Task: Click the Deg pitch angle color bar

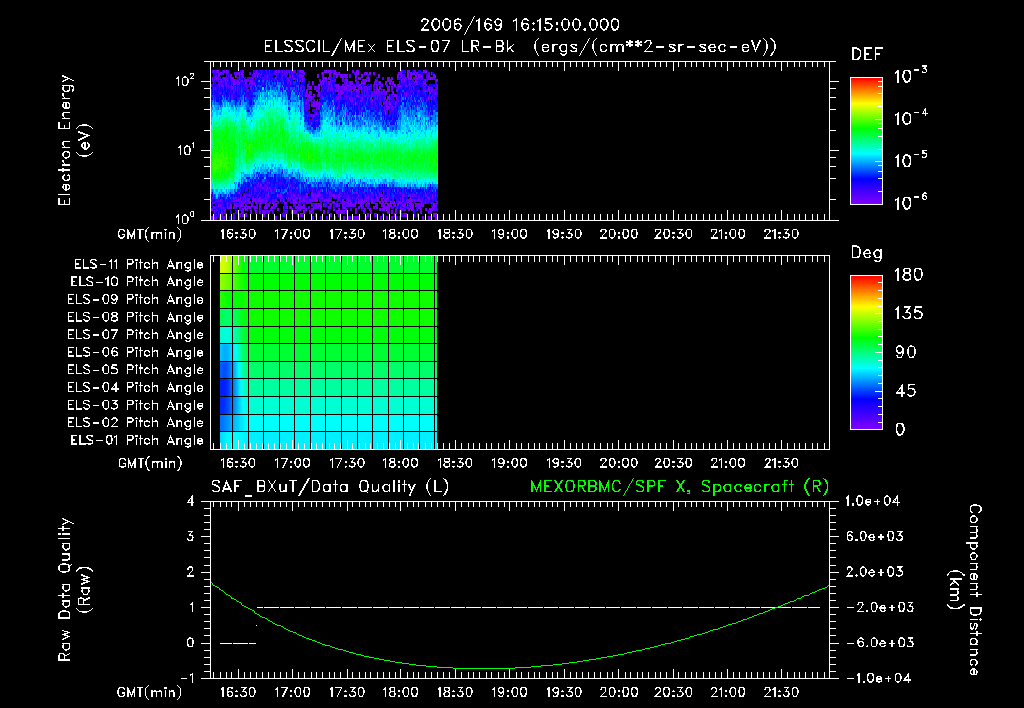Action: pyautogui.click(x=866, y=352)
